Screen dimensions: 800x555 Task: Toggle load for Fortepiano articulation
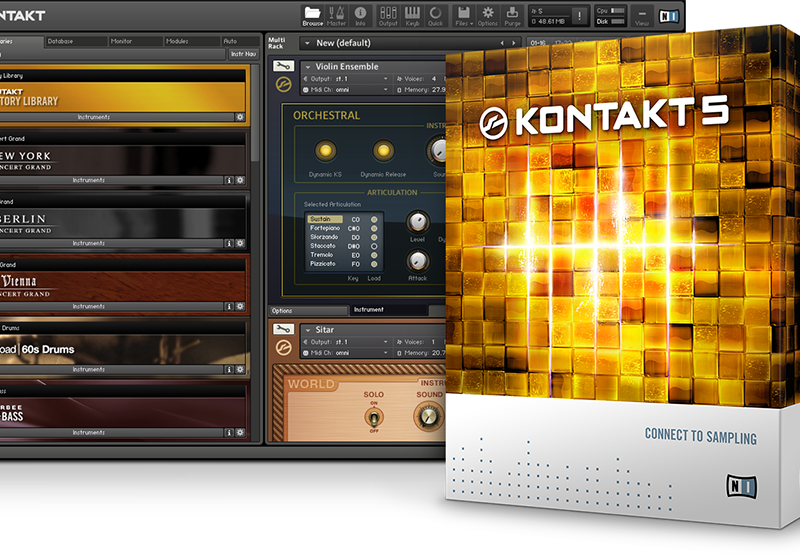[374, 228]
